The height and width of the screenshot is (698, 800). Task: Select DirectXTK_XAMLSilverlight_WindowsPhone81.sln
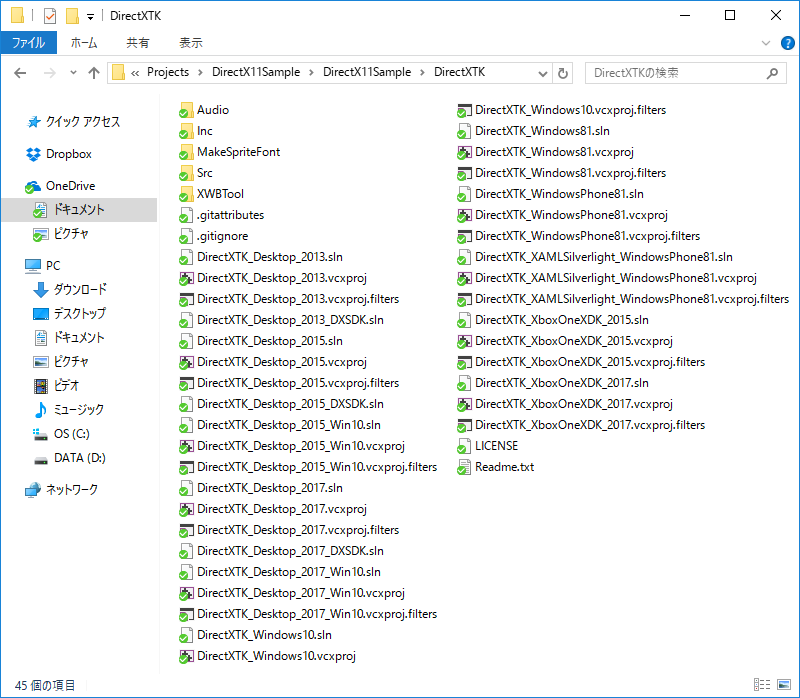point(595,257)
